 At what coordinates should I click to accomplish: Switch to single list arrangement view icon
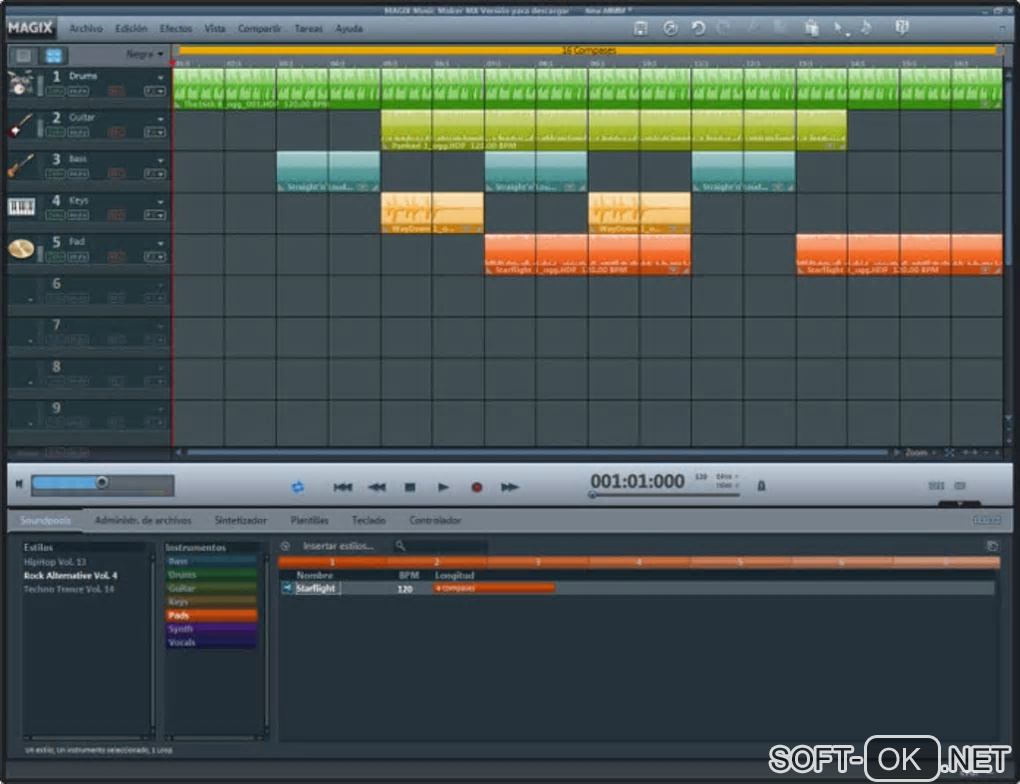pos(24,55)
